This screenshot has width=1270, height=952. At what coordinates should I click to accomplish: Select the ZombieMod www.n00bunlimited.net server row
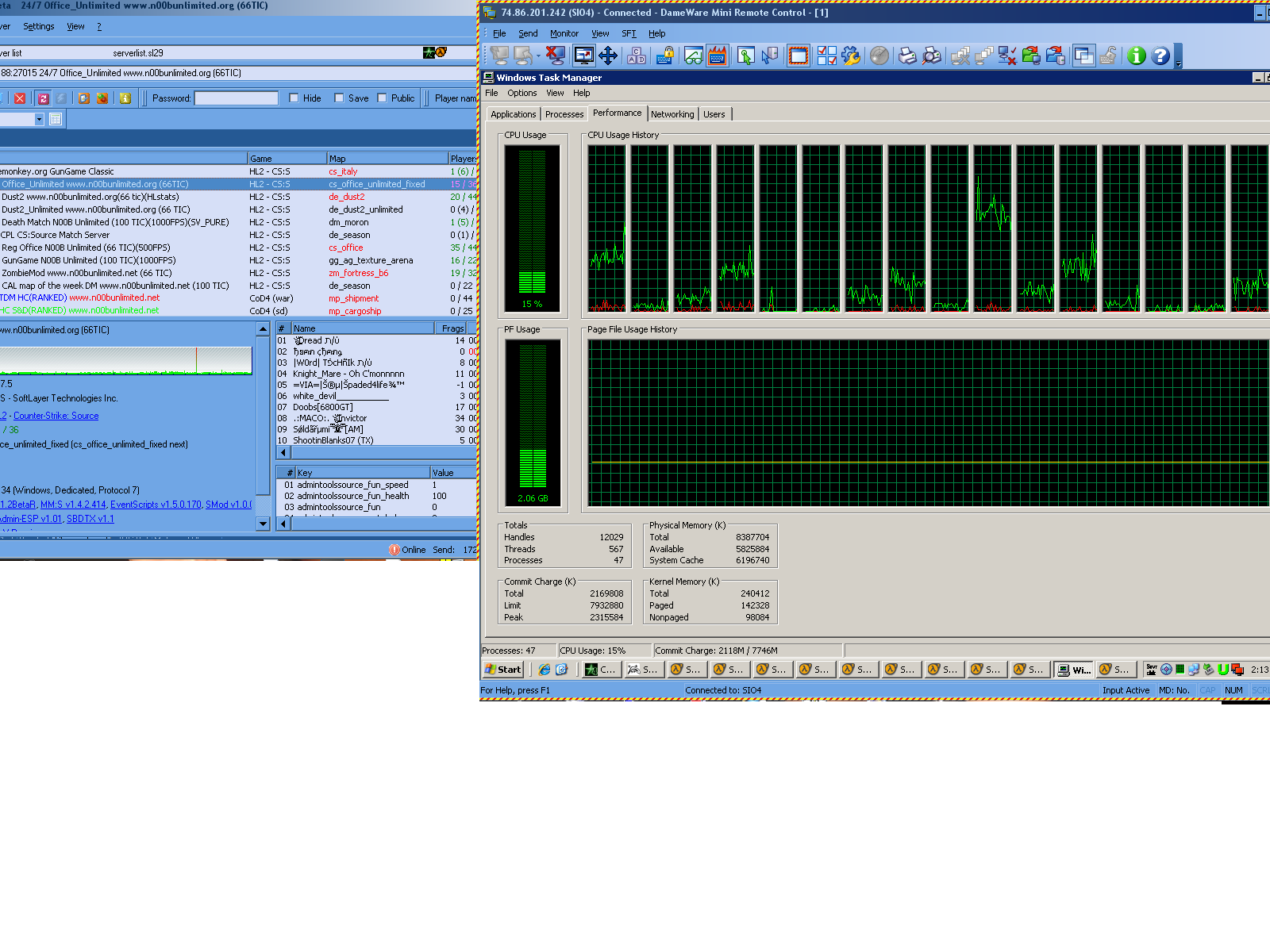[x=238, y=273]
